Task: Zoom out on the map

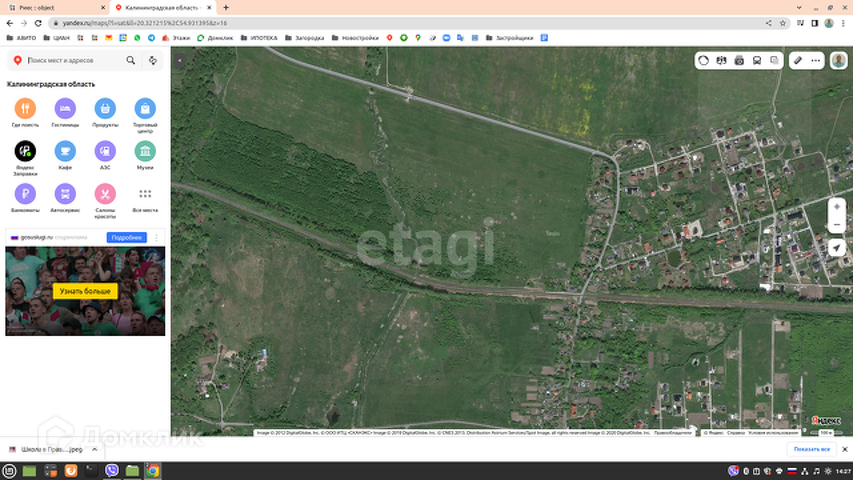Action: coord(837,226)
